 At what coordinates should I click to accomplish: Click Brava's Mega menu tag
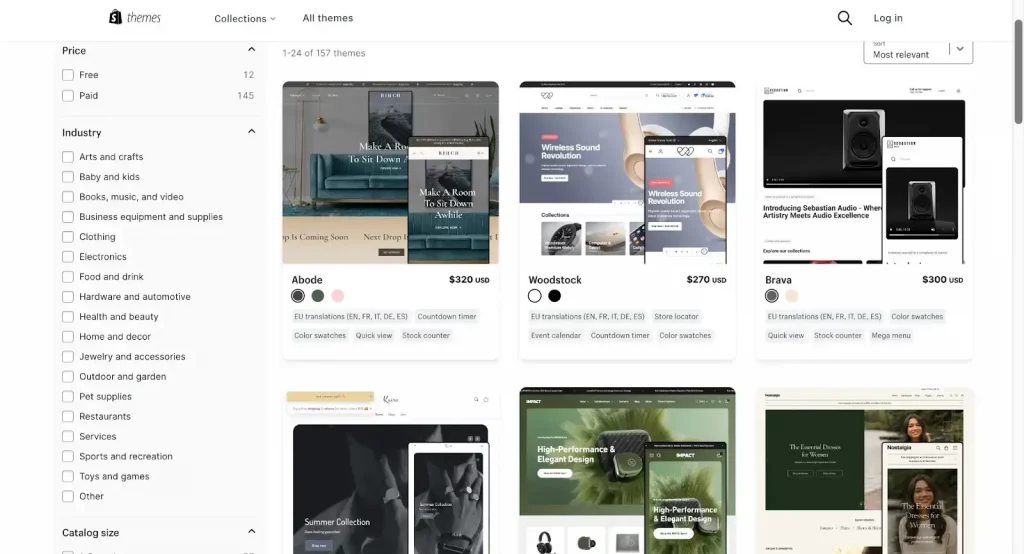891,335
